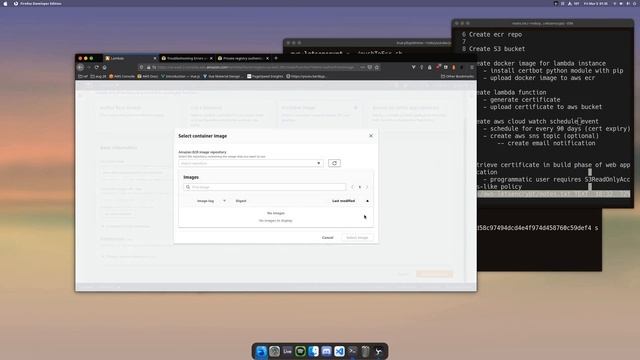
Task: Click 'Create ecr repo' line in terminal
Action: (495, 35)
